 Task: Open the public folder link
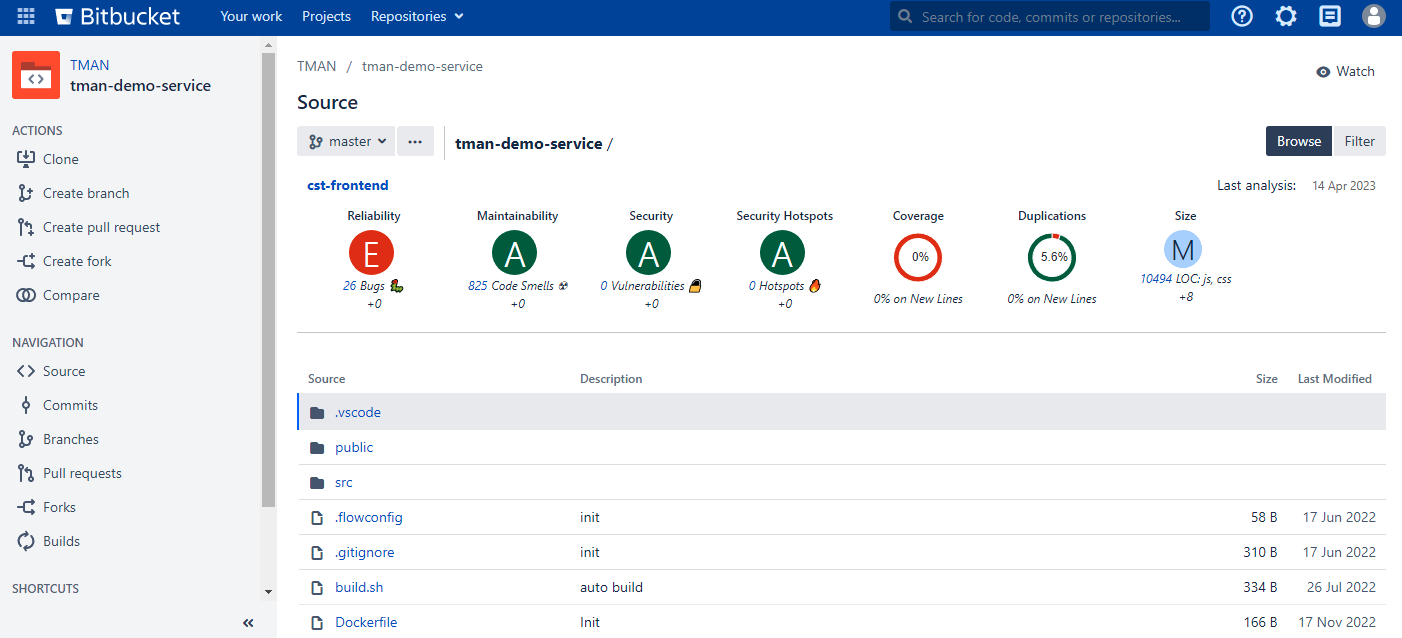(354, 448)
